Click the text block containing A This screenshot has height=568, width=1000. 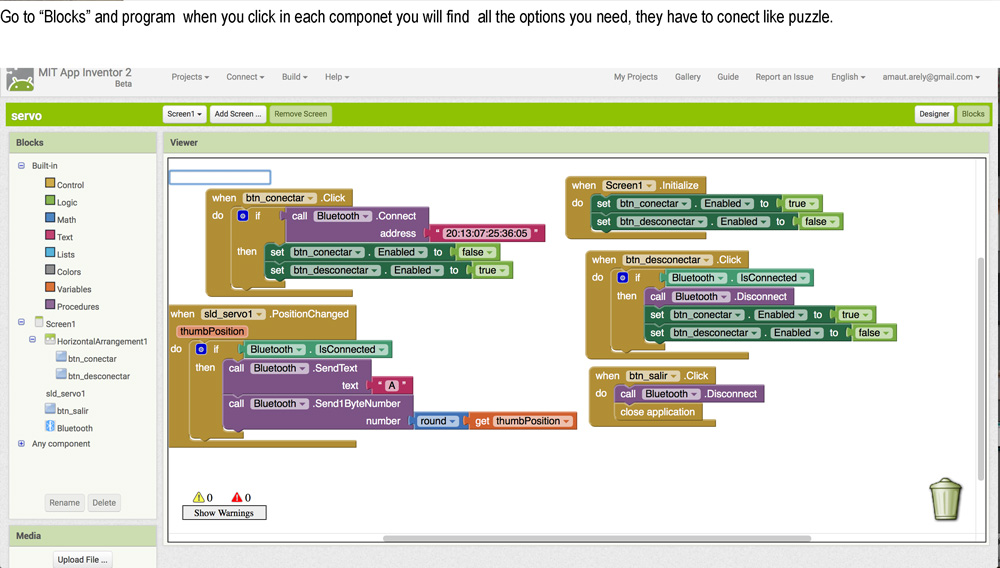[x=392, y=385]
